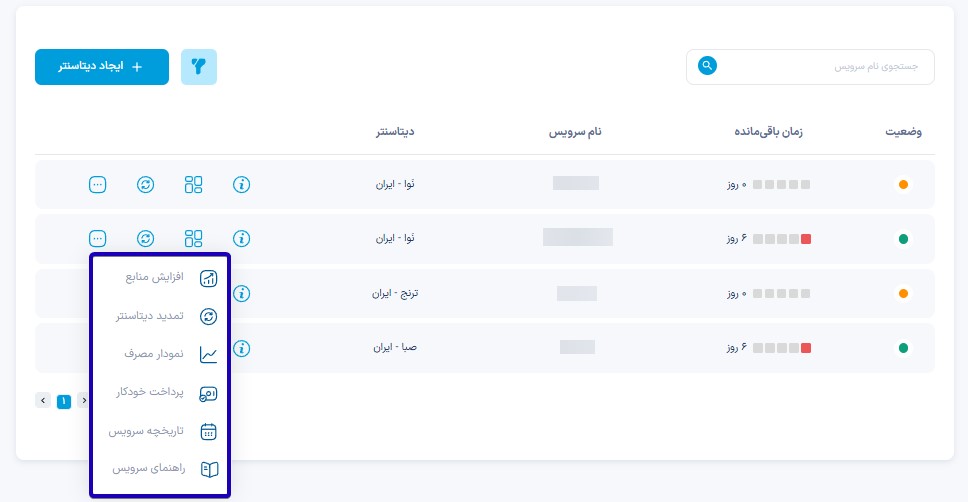Click ایجاد دیتاسنتر create button
This screenshot has height=502, width=968.
point(102,67)
